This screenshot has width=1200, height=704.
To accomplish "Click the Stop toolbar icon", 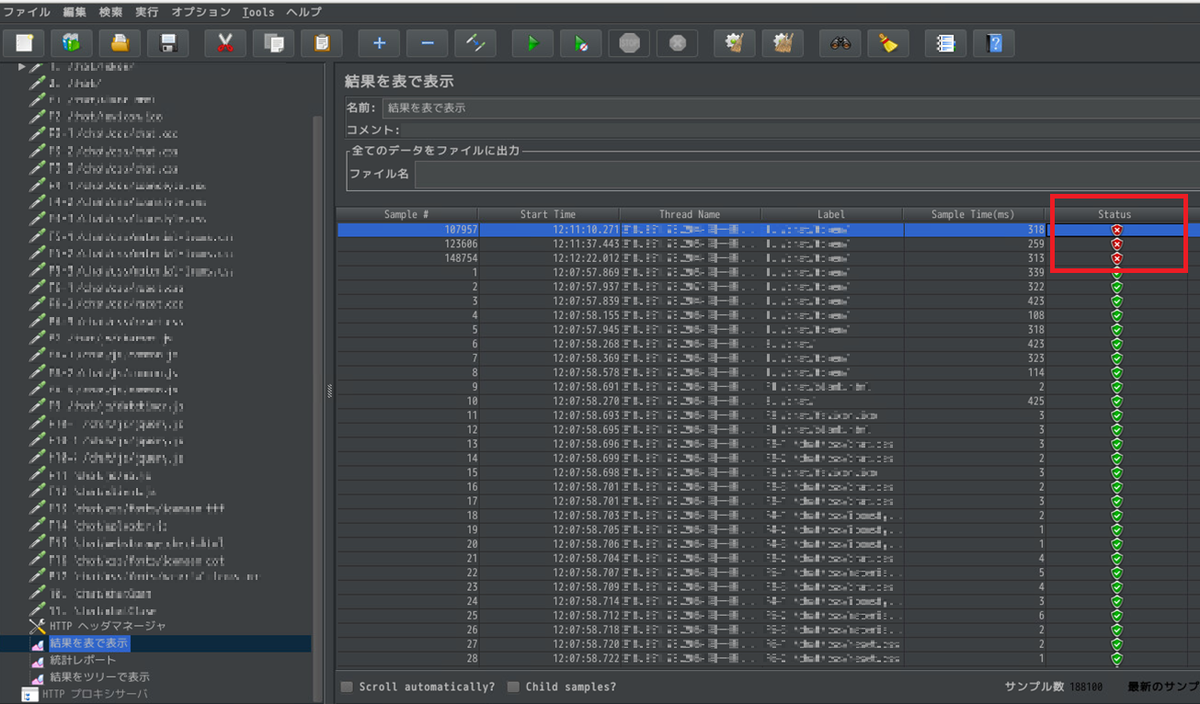I will [x=629, y=43].
